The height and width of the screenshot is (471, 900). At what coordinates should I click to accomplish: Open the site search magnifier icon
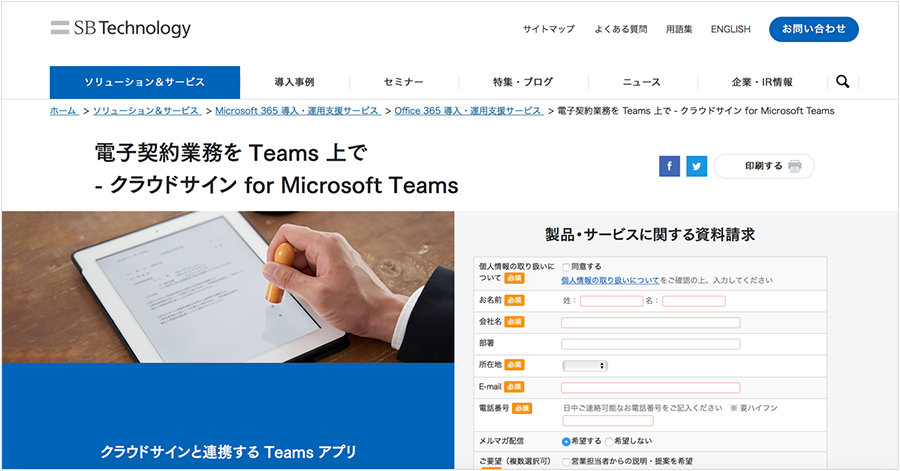pyautogui.click(x=843, y=81)
